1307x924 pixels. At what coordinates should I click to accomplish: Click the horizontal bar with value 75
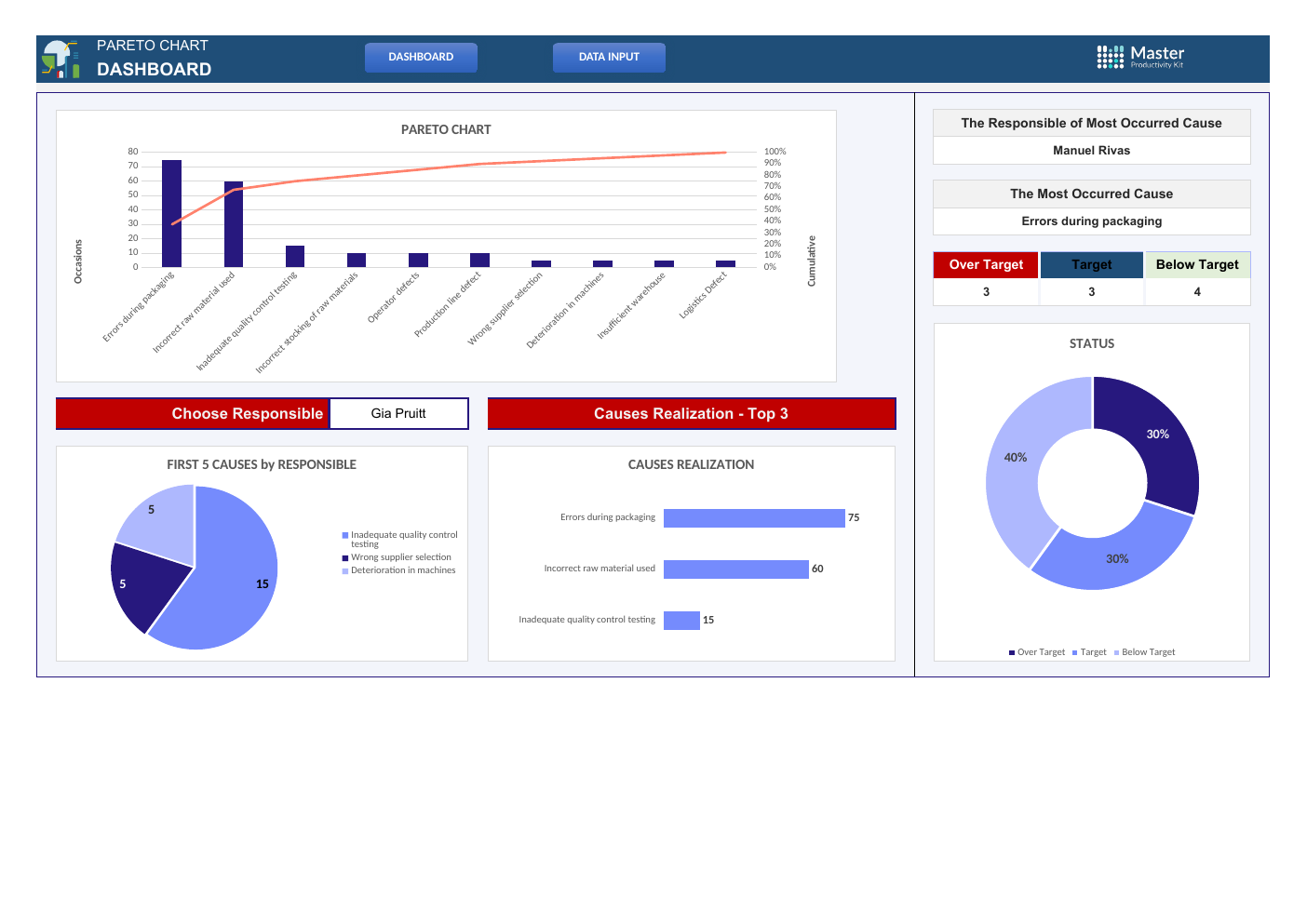tap(754, 518)
